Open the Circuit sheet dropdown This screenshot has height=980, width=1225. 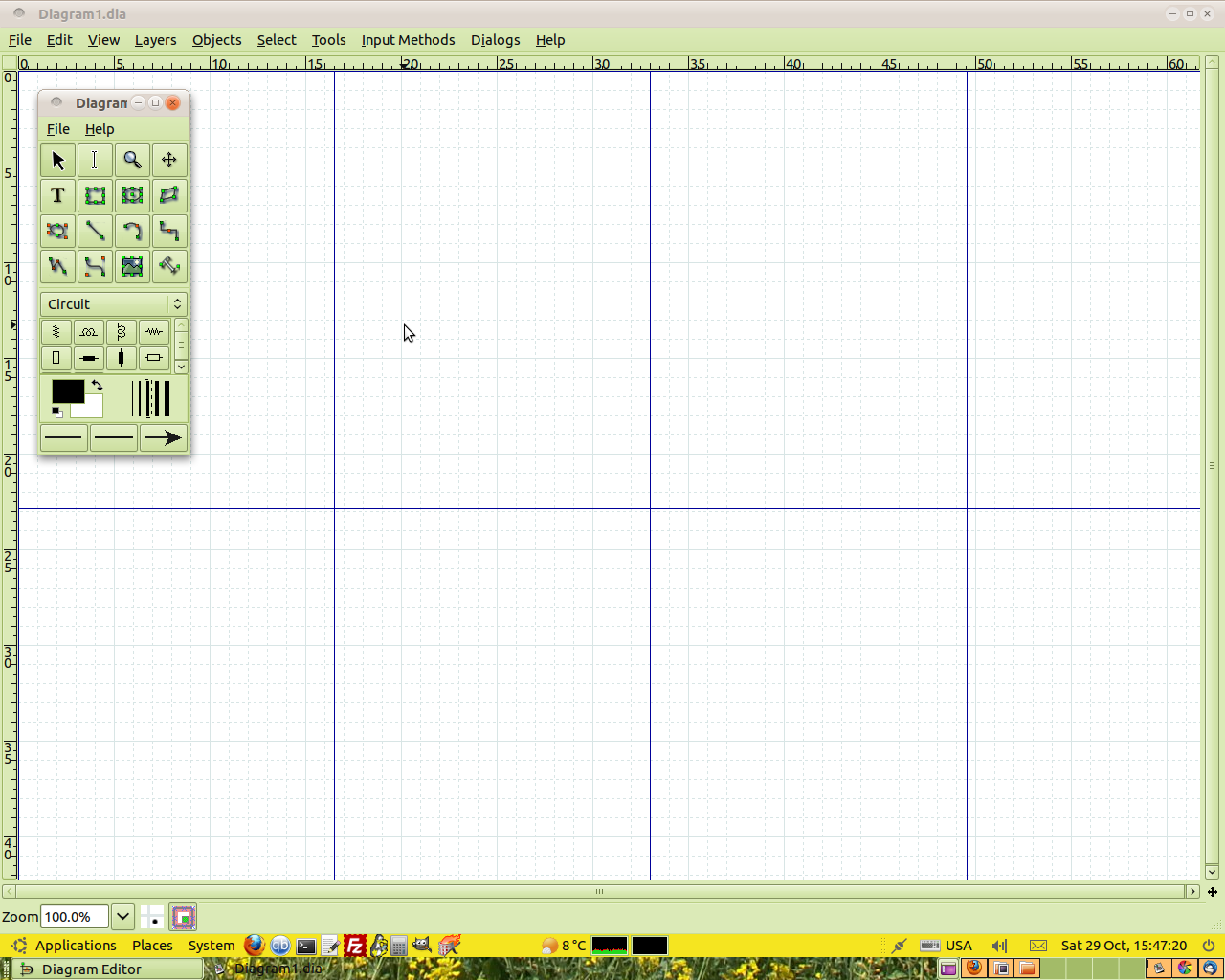point(114,304)
